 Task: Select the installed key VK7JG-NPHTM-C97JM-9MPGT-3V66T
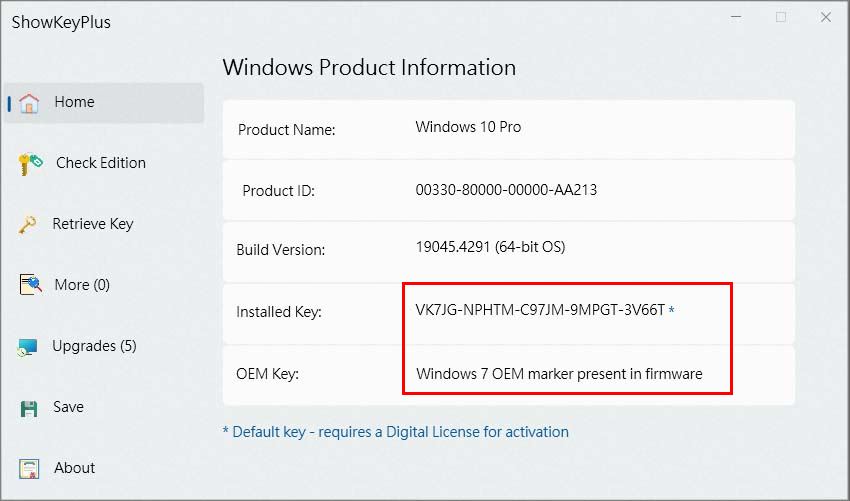coord(540,310)
